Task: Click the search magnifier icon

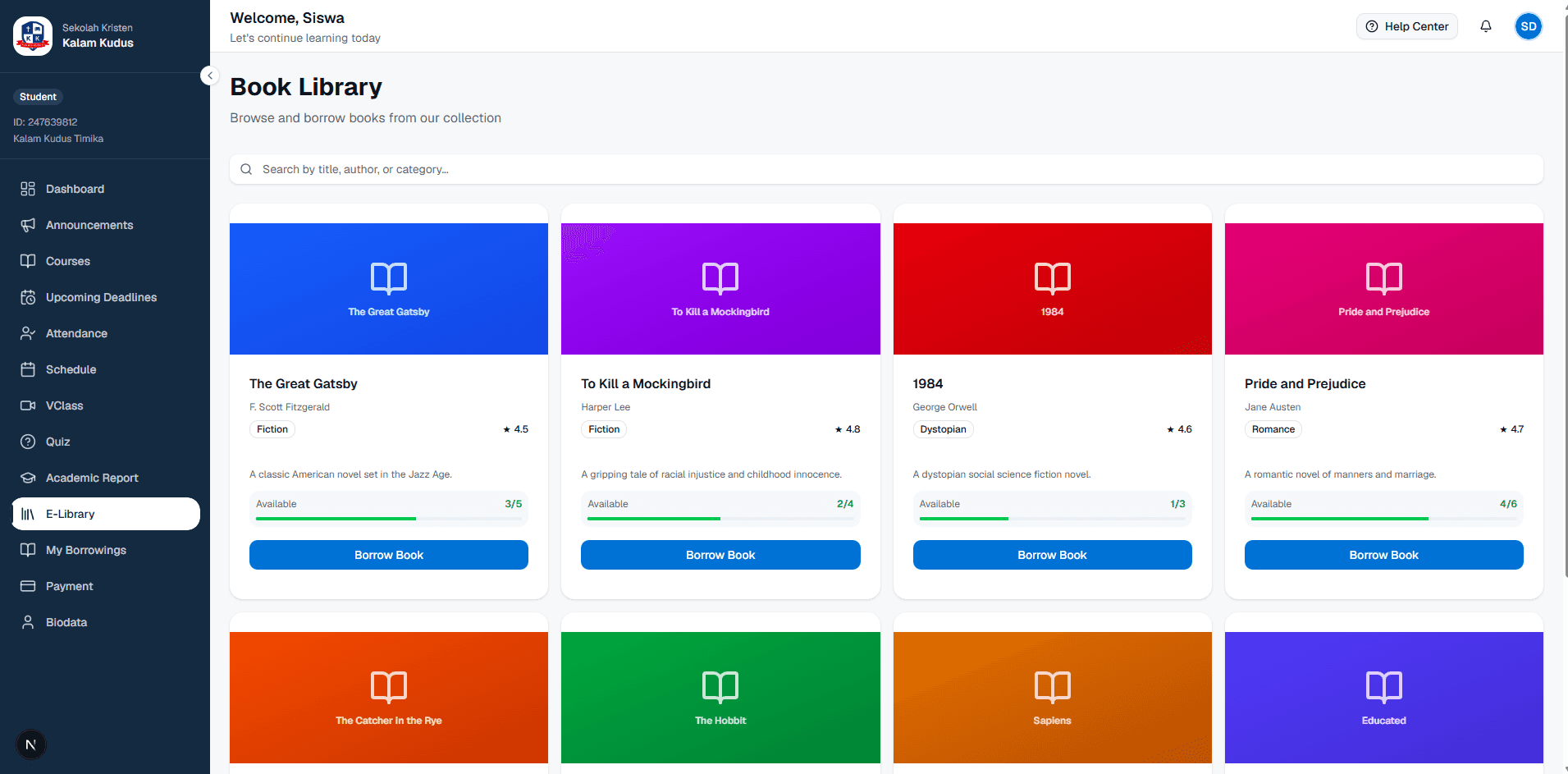Action: [246, 169]
